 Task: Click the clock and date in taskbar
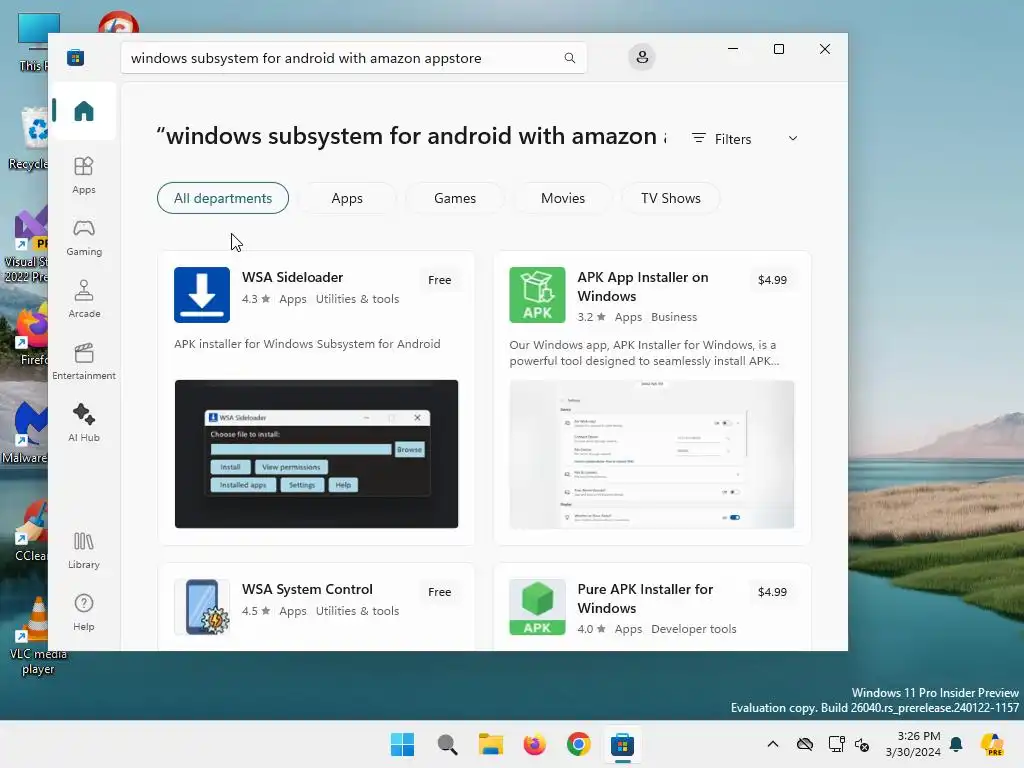pos(912,744)
